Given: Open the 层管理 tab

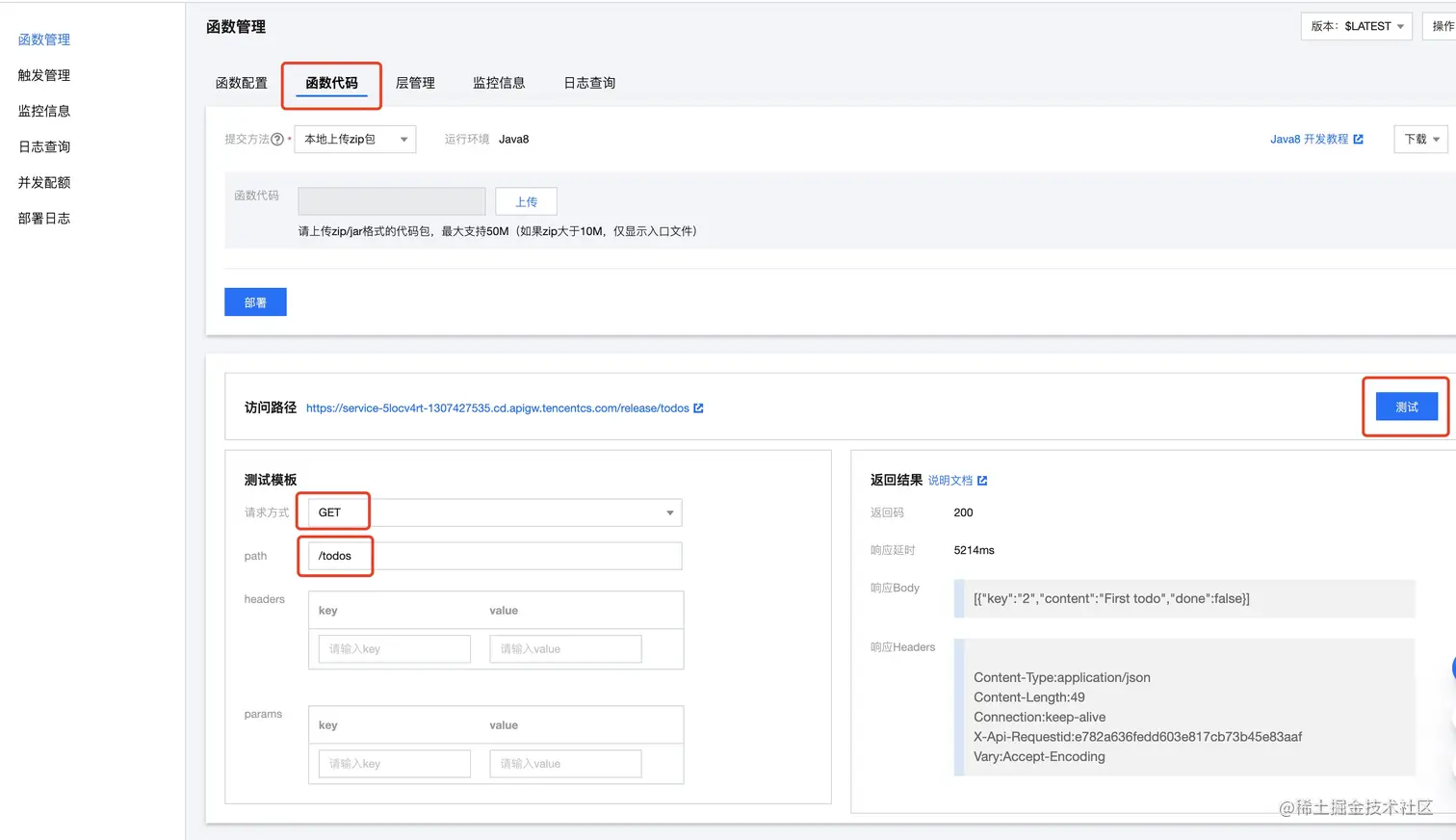Looking at the screenshot, I should tap(415, 83).
